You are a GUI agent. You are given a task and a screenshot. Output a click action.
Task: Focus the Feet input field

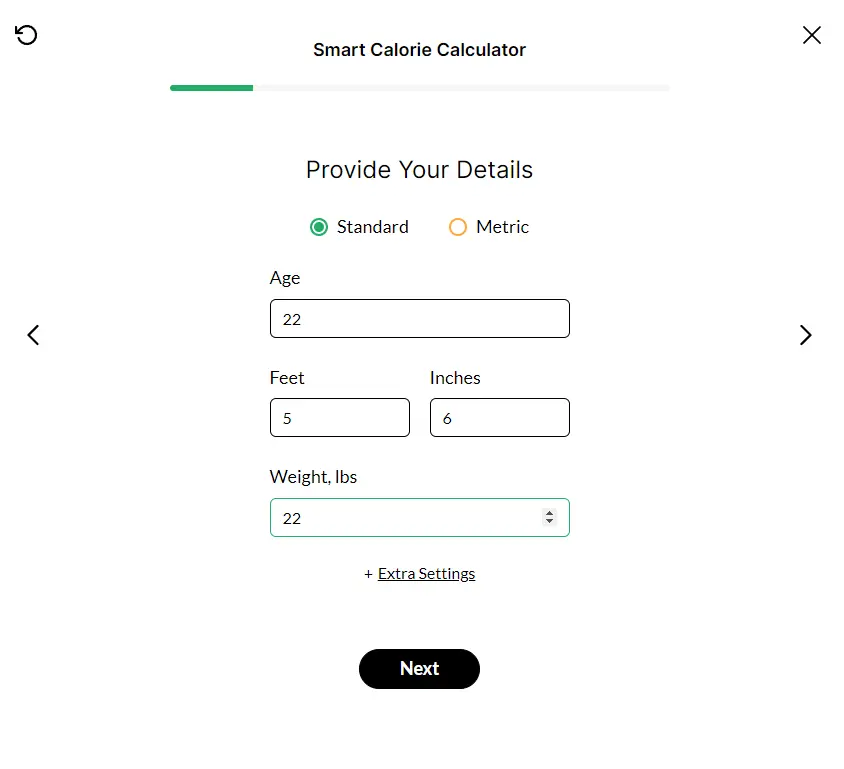pyautogui.click(x=340, y=418)
